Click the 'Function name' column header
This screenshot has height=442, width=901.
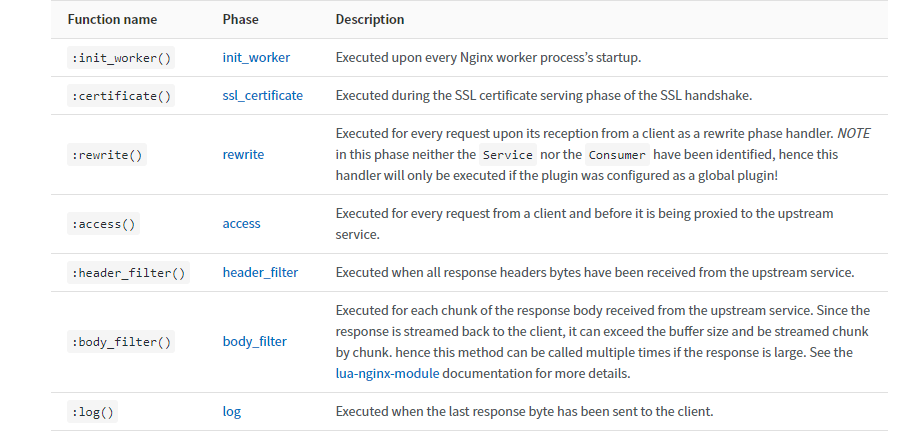(x=112, y=20)
